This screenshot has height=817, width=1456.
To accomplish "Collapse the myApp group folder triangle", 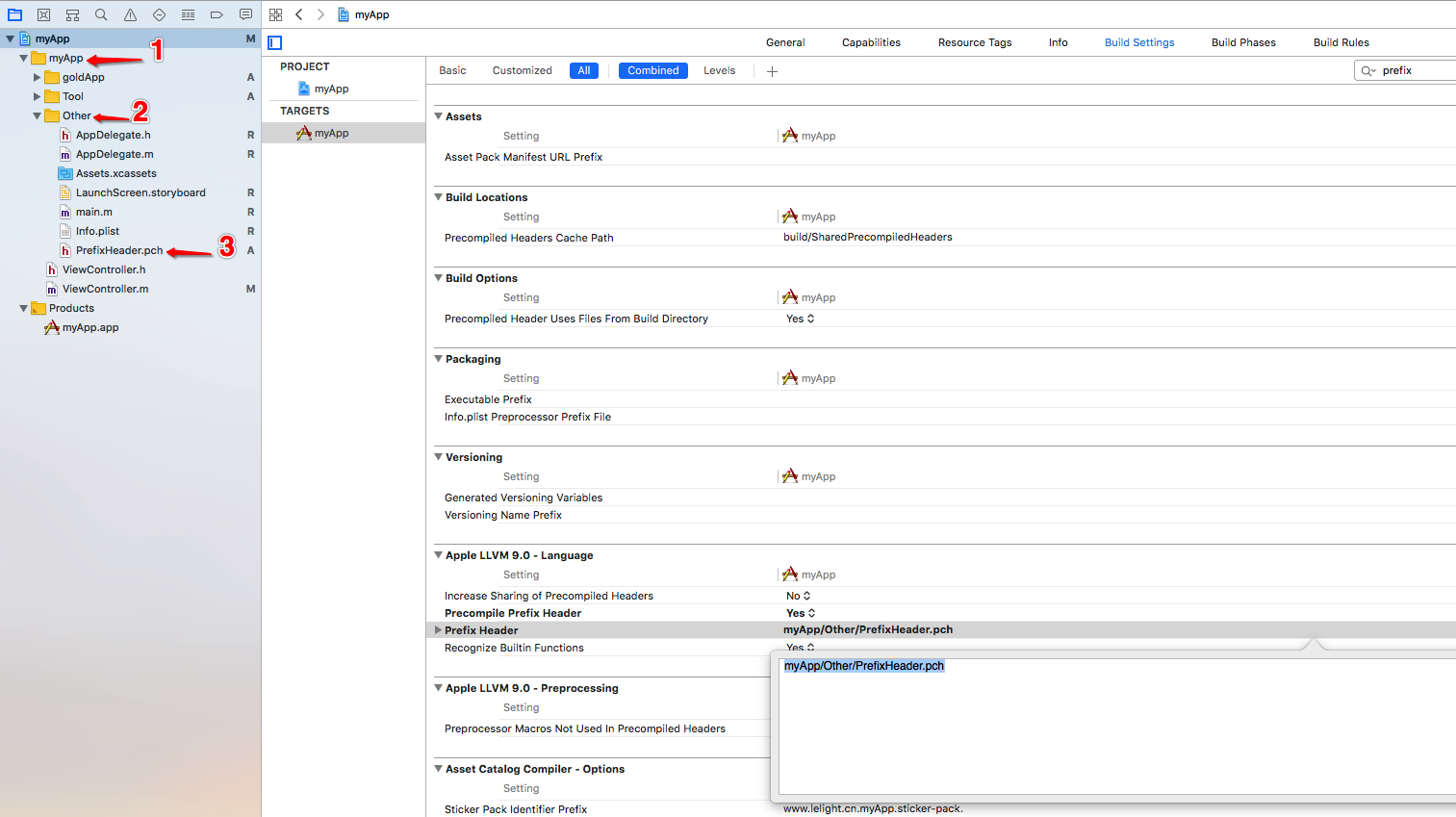I will point(23,58).
